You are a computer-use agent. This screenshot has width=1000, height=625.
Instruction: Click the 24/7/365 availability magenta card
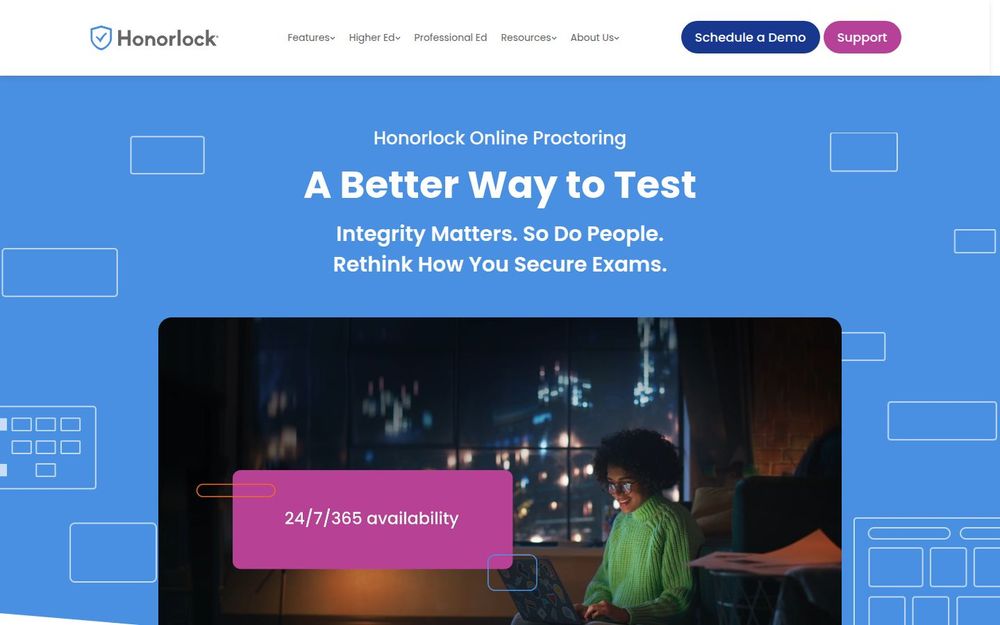(372, 519)
